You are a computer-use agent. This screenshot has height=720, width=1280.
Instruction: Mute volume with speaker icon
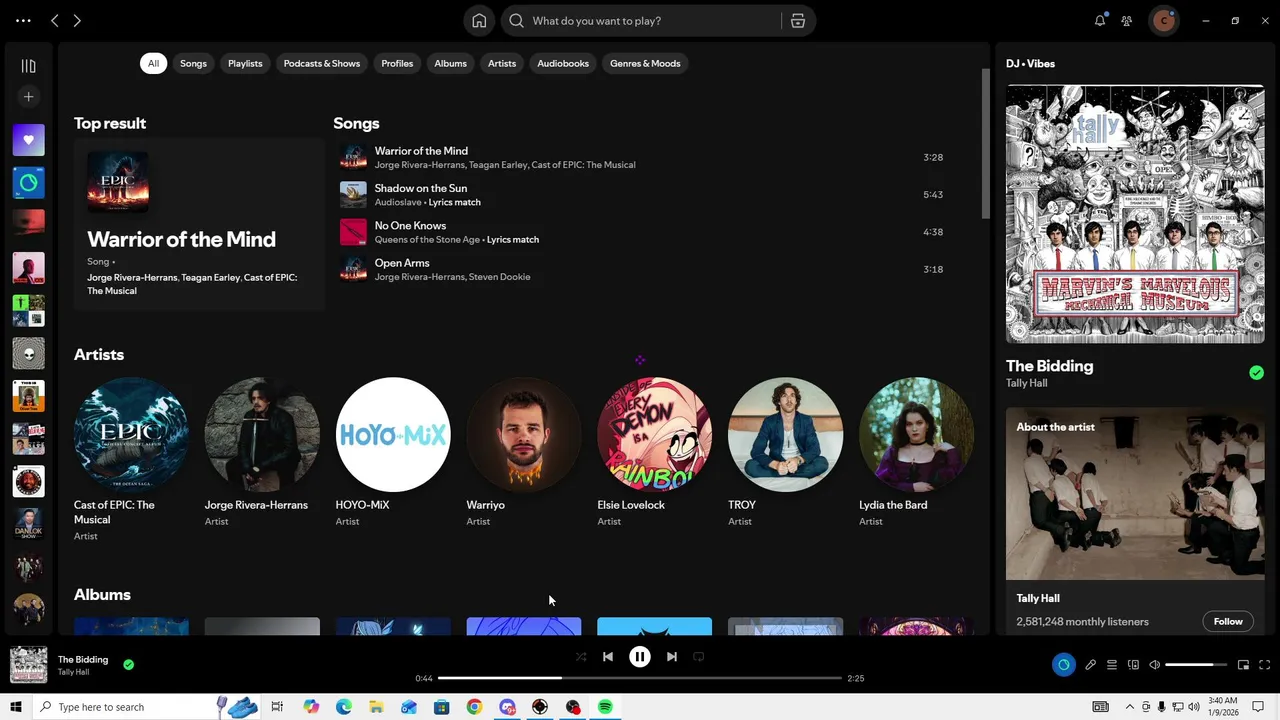1155,665
